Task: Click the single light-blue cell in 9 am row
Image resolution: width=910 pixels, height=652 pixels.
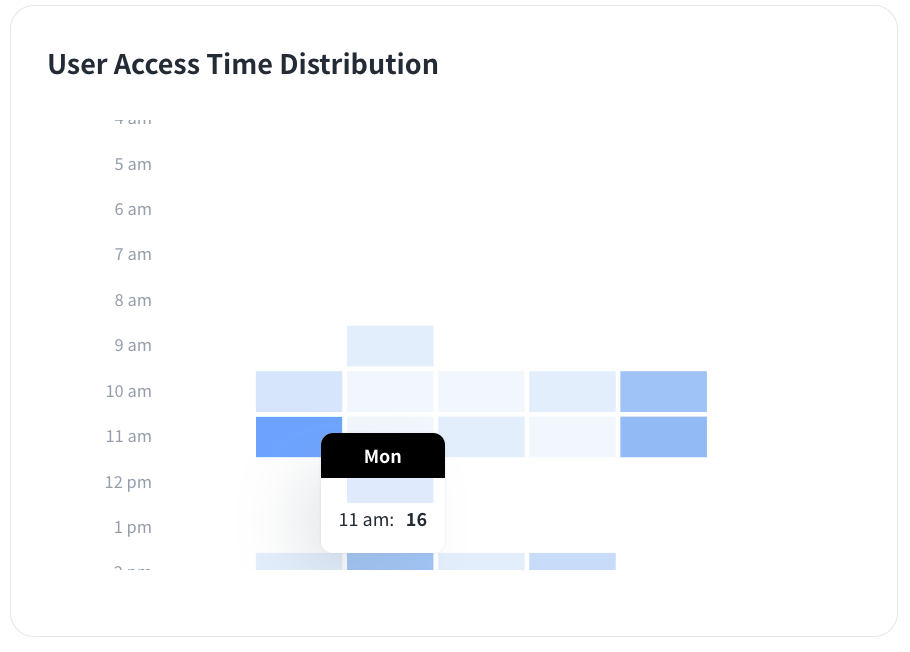Action: (x=390, y=346)
